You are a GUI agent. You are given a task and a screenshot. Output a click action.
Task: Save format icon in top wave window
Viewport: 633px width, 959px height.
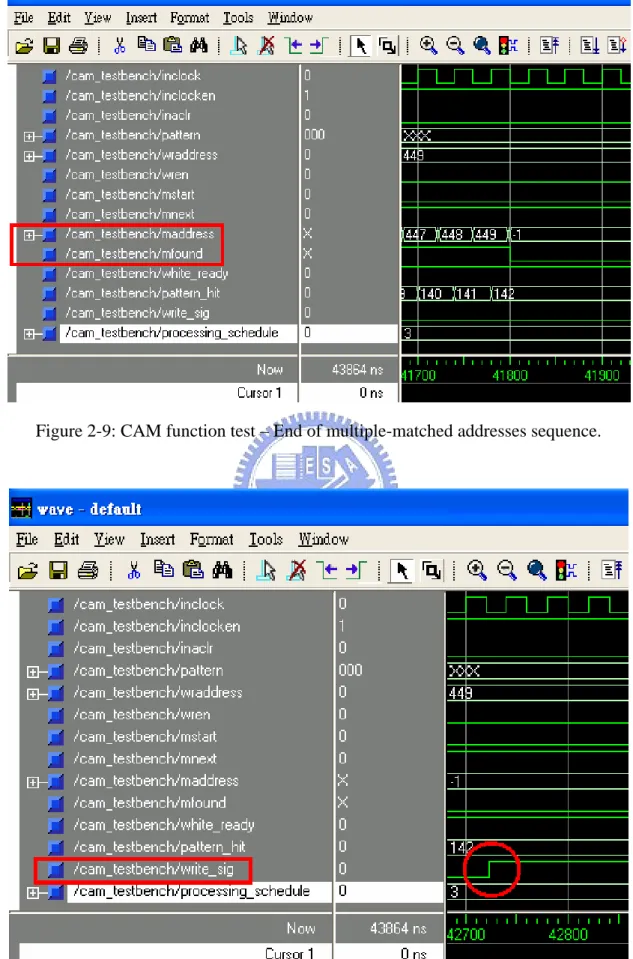coord(51,45)
